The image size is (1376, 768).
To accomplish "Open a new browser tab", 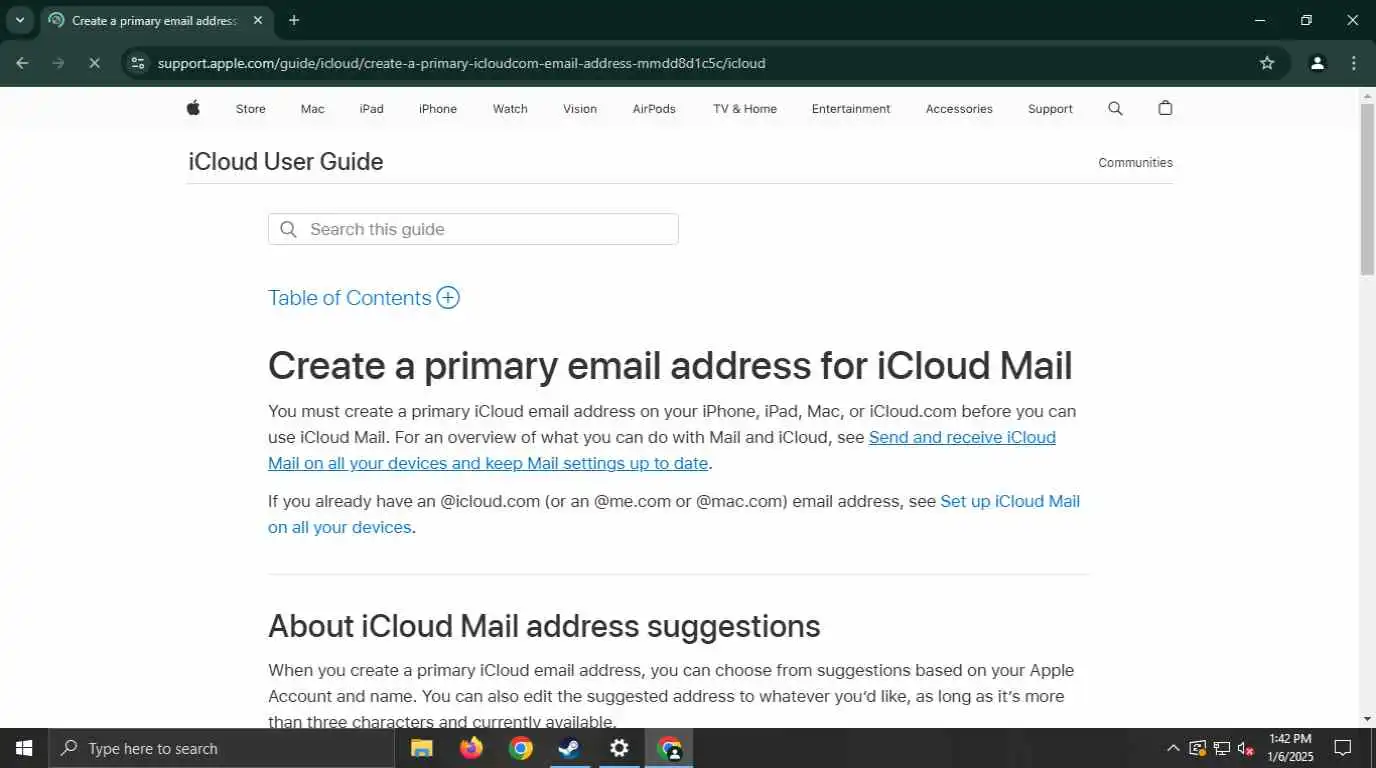I will point(293,20).
